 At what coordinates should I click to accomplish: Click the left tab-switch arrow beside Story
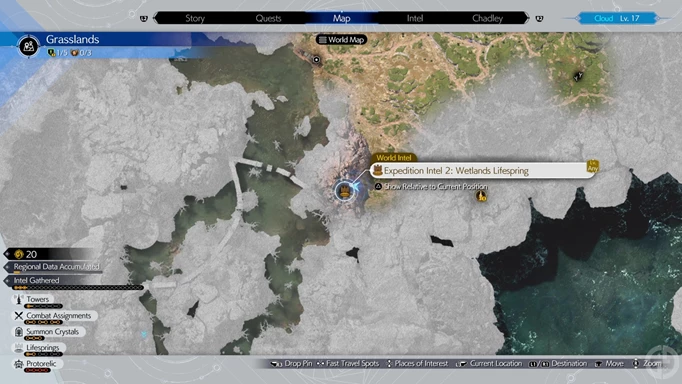pos(144,18)
